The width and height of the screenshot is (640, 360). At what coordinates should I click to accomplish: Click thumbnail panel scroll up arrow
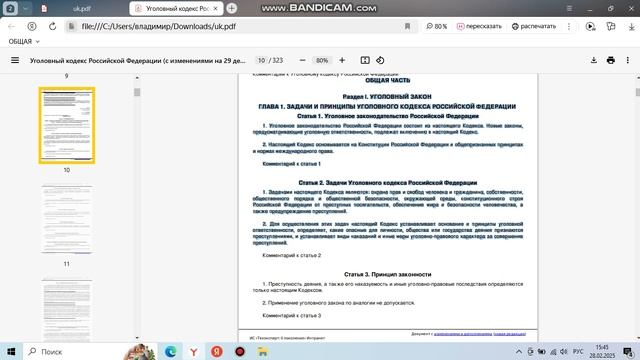(x=137, y=77)
